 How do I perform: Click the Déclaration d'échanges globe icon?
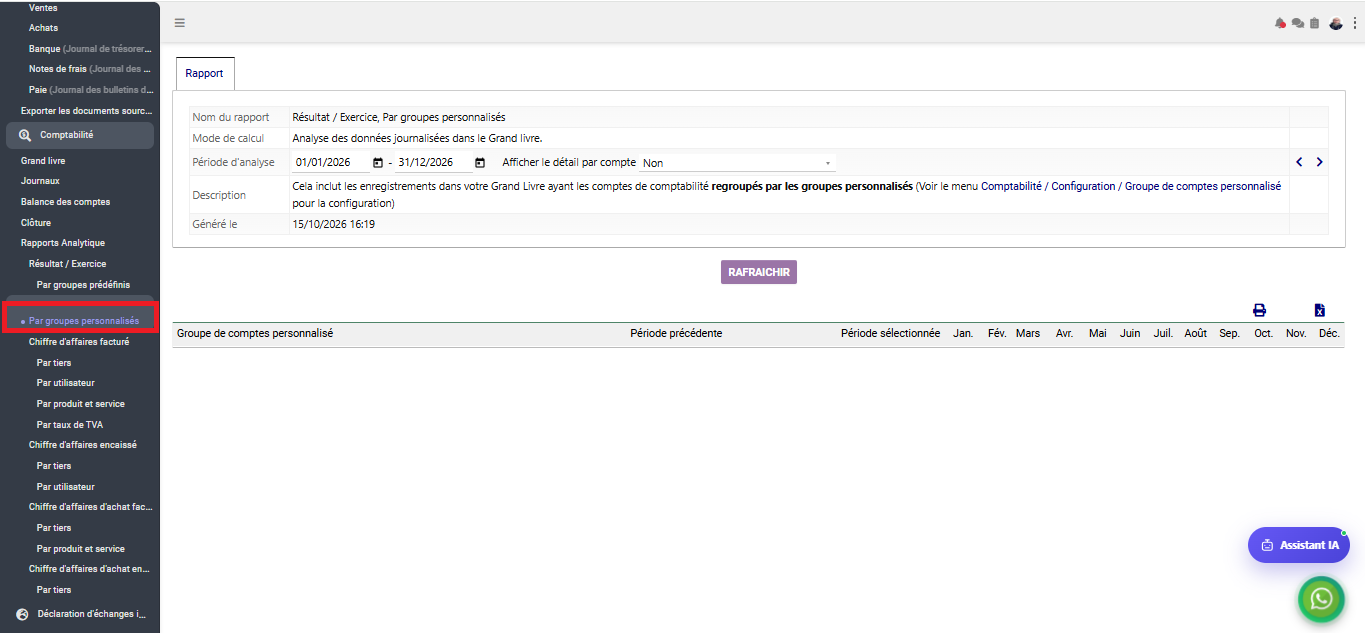[x=23, y=614]
